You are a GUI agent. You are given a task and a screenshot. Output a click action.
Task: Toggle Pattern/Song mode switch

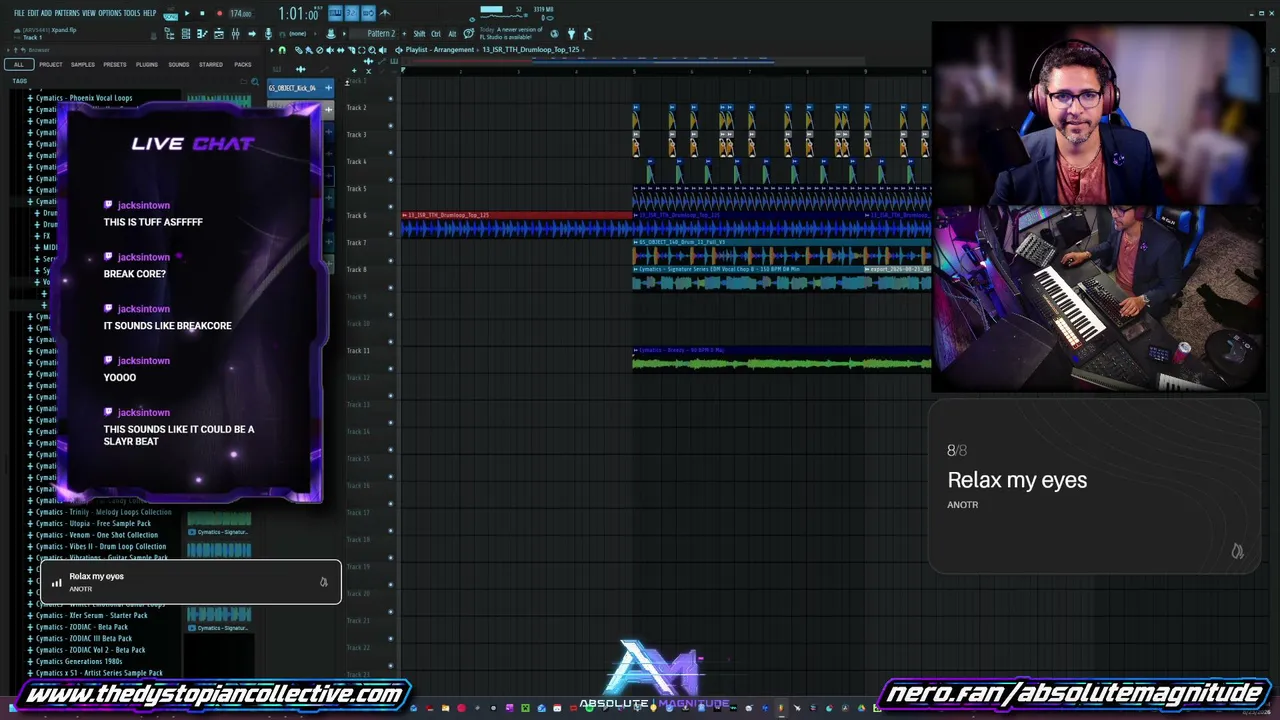coord(169,15)
